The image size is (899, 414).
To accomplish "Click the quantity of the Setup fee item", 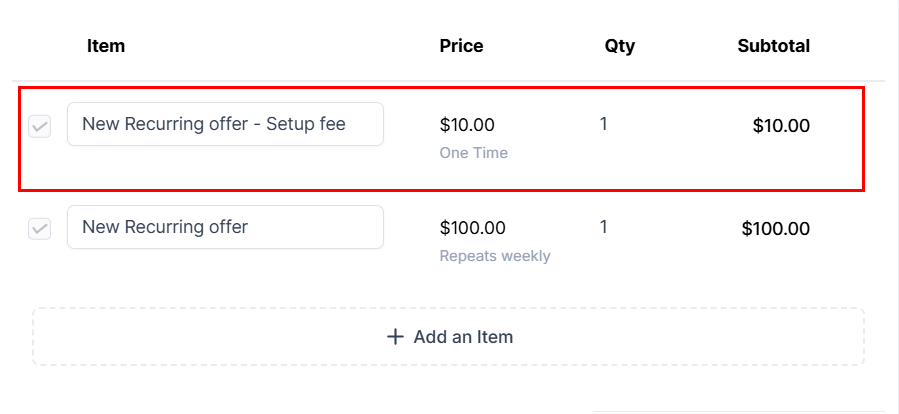I will click(603, 124).
